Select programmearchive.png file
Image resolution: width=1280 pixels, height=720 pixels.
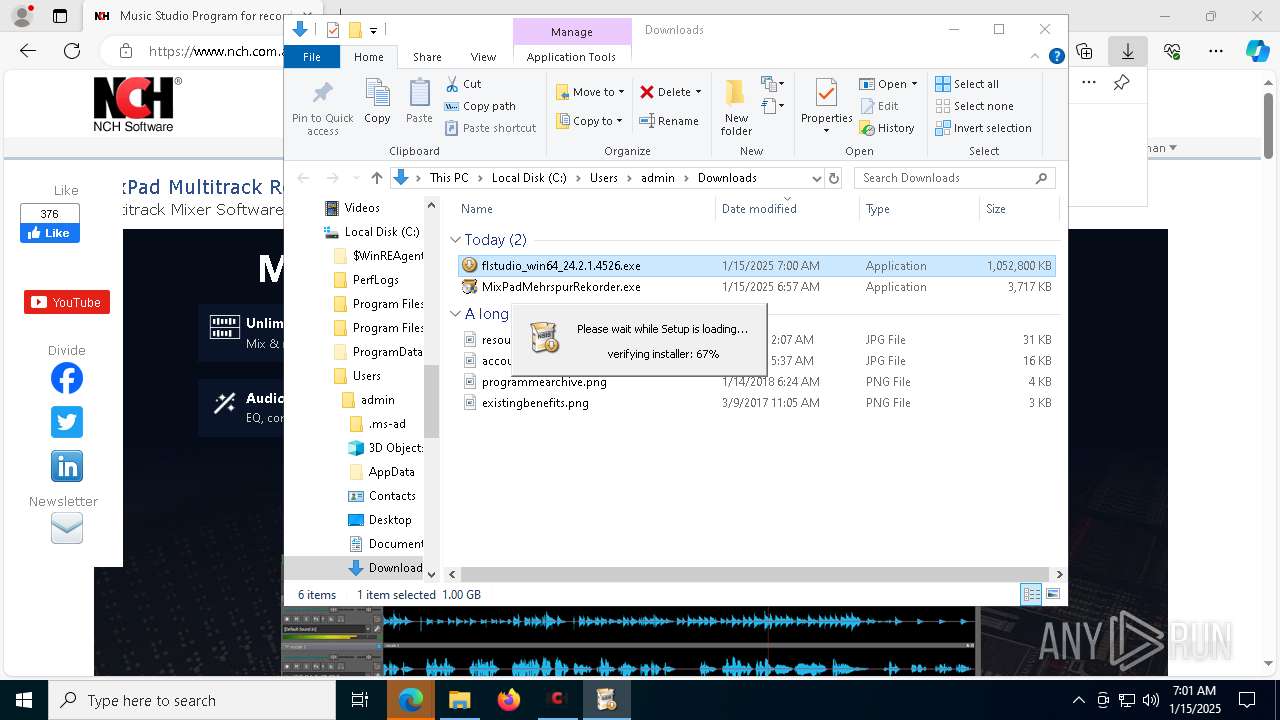click(544, 382)
